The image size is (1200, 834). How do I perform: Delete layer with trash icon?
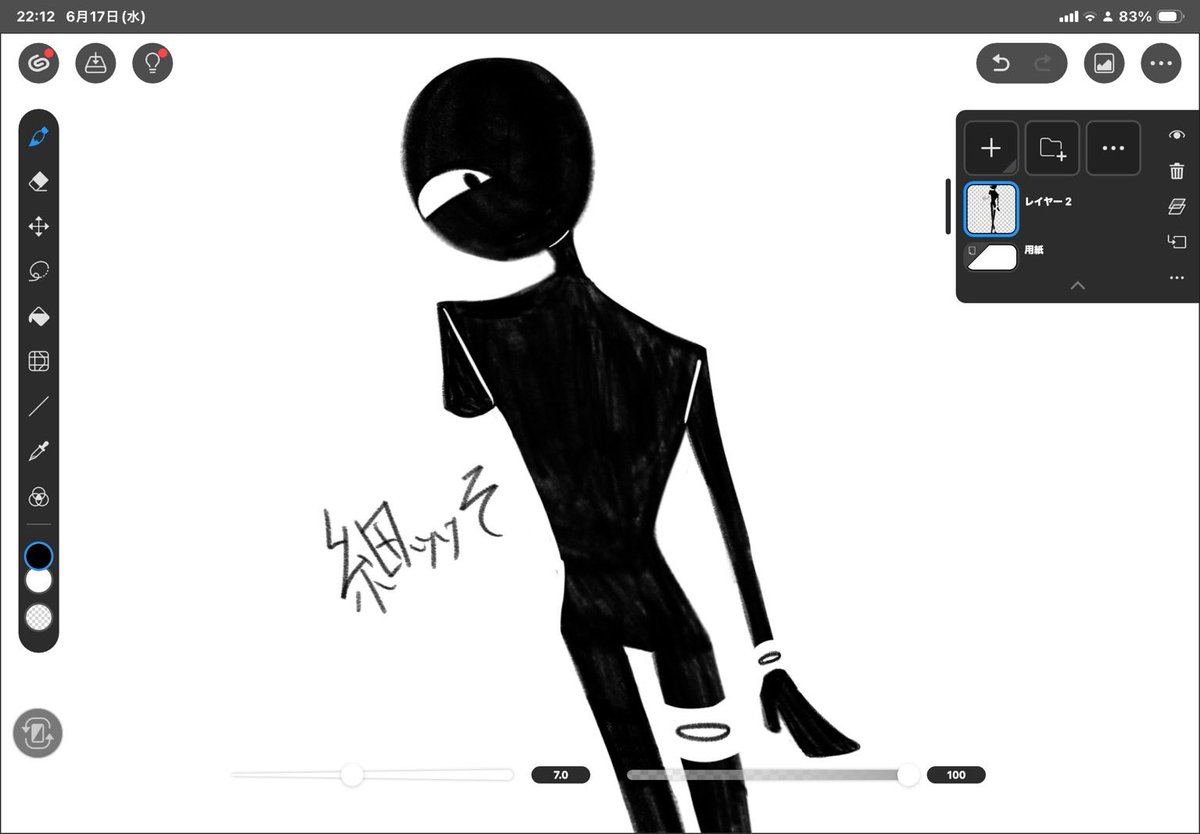1177,171
